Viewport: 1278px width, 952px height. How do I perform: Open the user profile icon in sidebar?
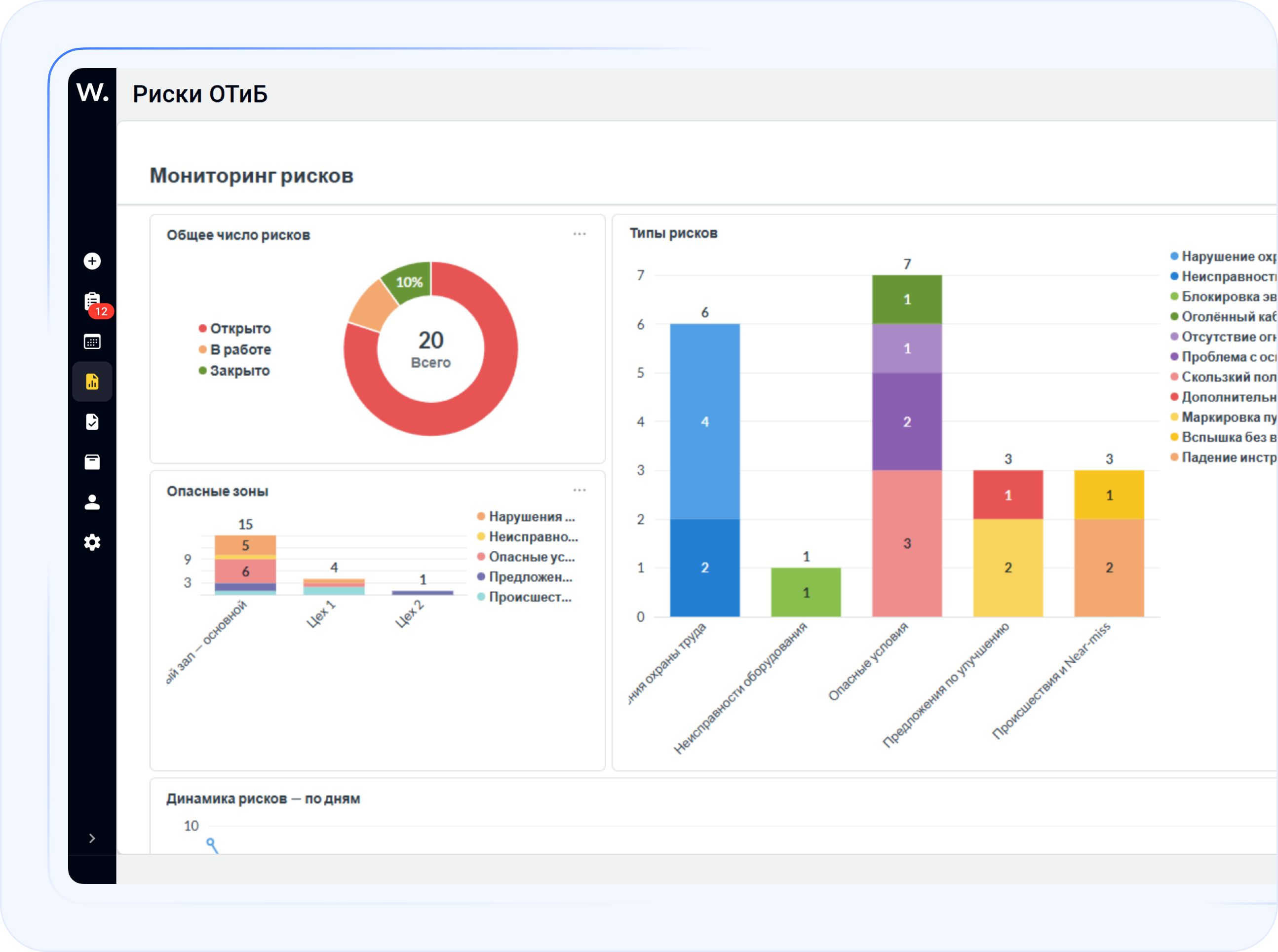[x=92, y=502]
